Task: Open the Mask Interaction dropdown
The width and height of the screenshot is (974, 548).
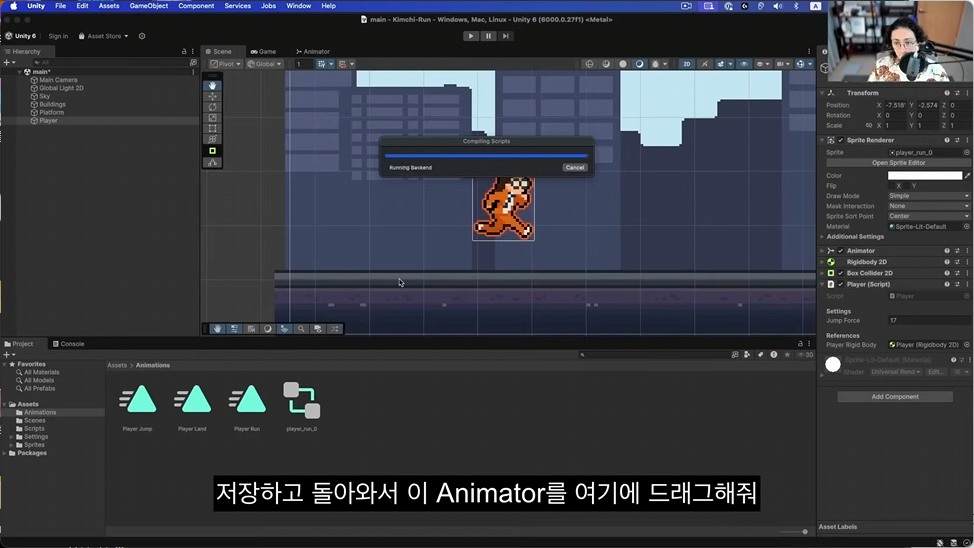Action: click(928, 206)
